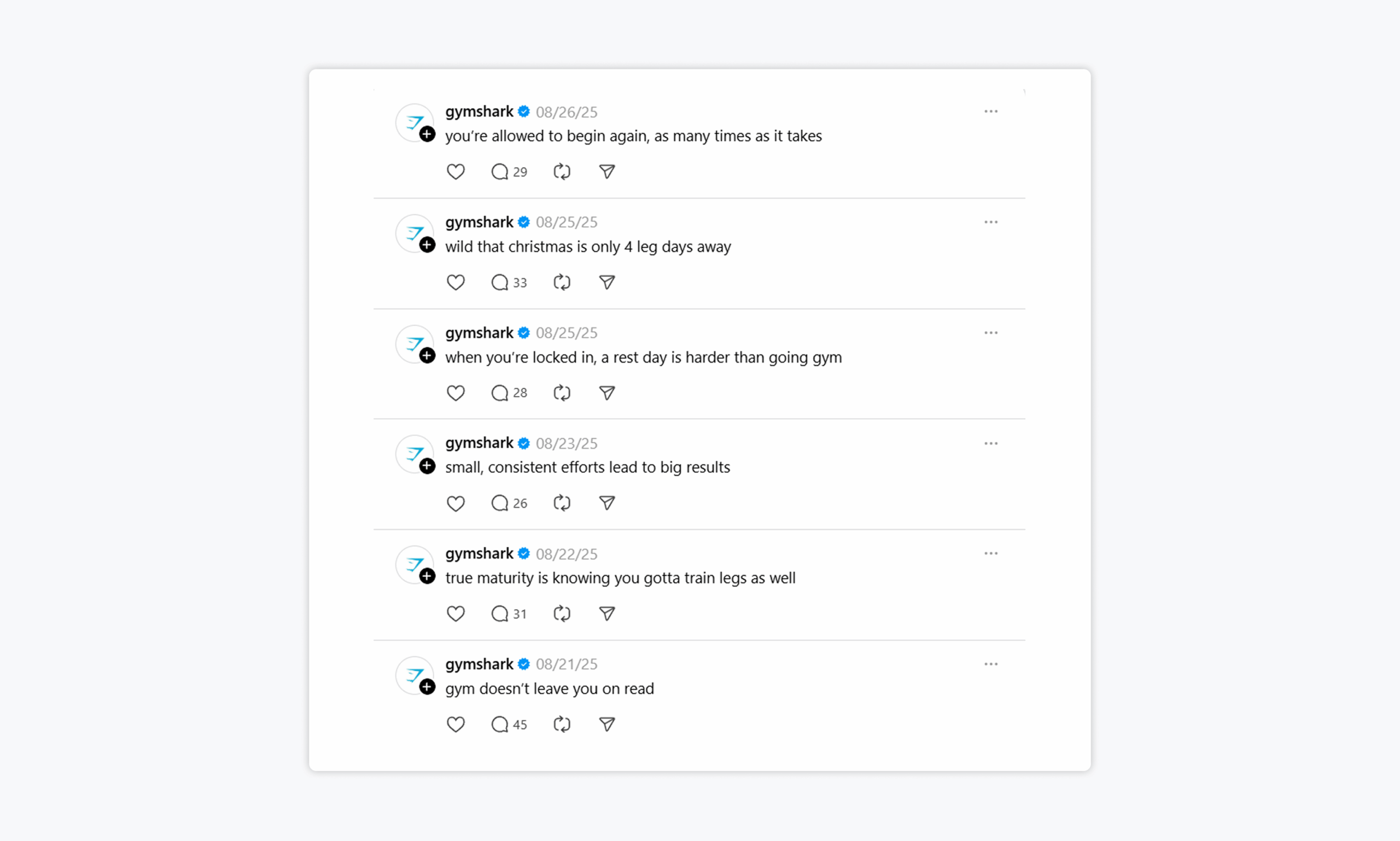Screen dimensions: 1400x841
Task: Like the 'gym doesn't leave you on read' post
Action: (x=455, y=725)
